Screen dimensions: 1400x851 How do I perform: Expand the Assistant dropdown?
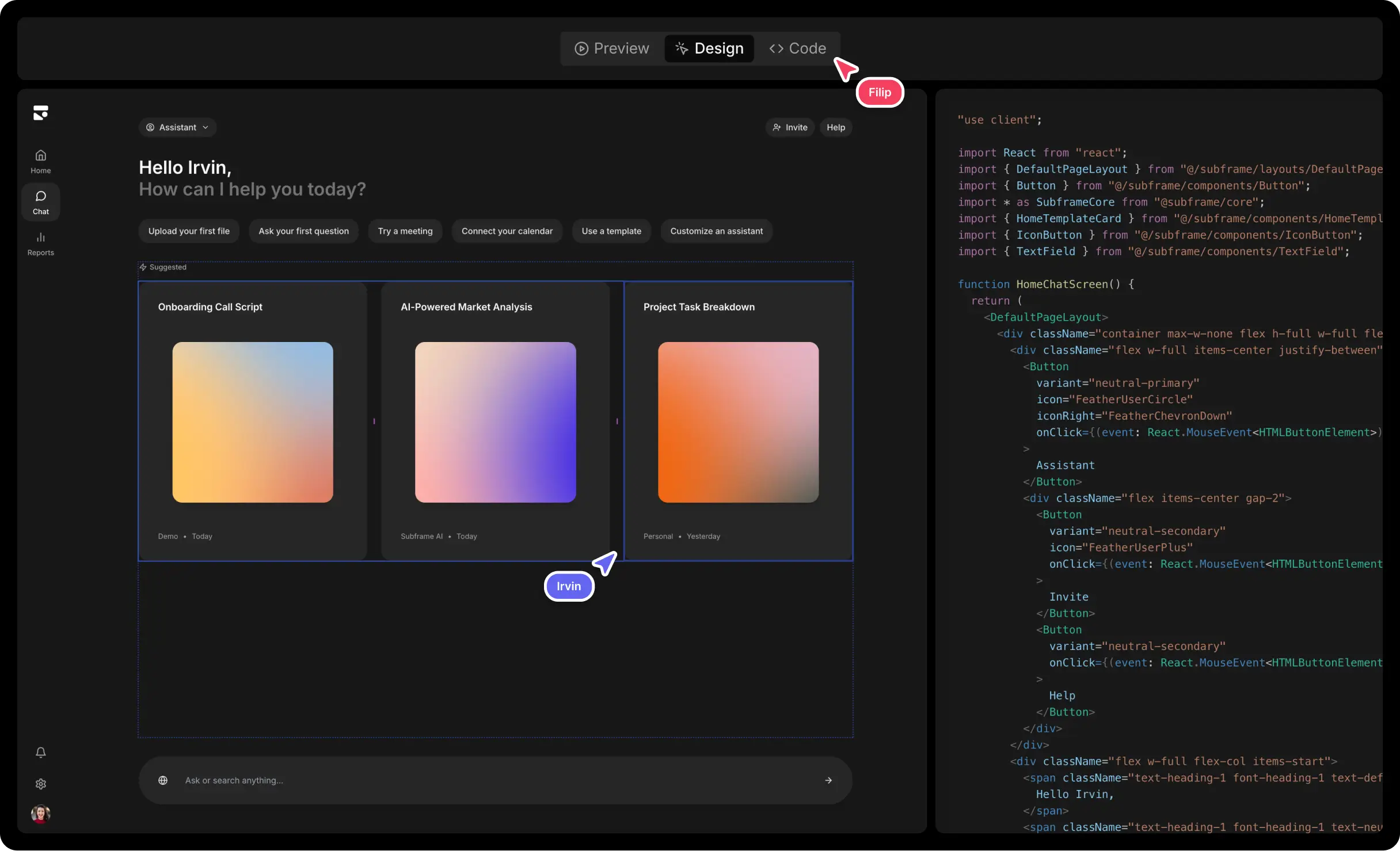177,127
